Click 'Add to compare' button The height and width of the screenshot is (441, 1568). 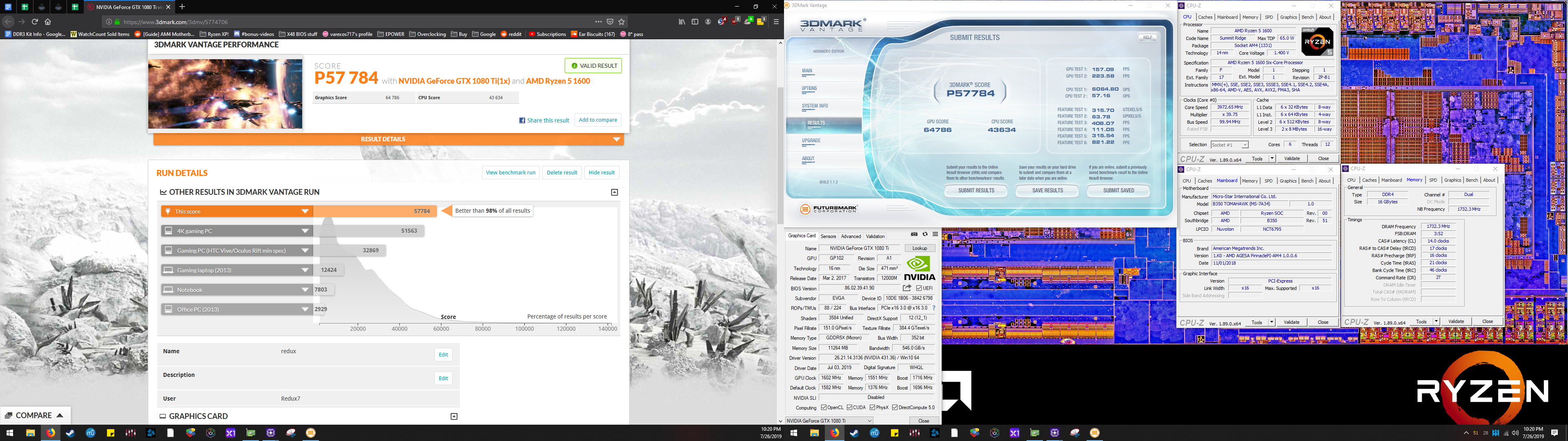coord(598,120)
